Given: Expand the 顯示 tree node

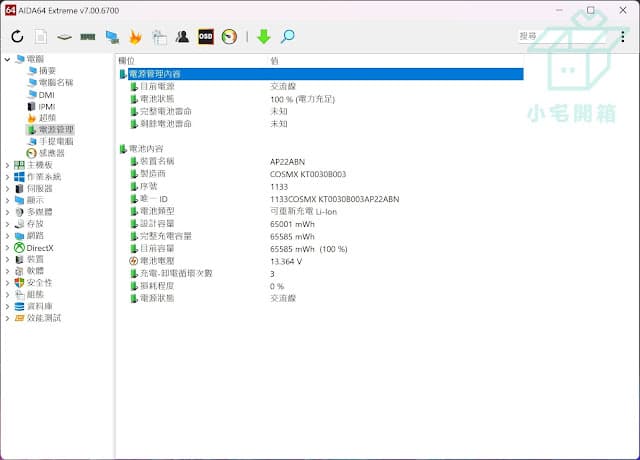Looking at the screenshot, I should (7, 200).
